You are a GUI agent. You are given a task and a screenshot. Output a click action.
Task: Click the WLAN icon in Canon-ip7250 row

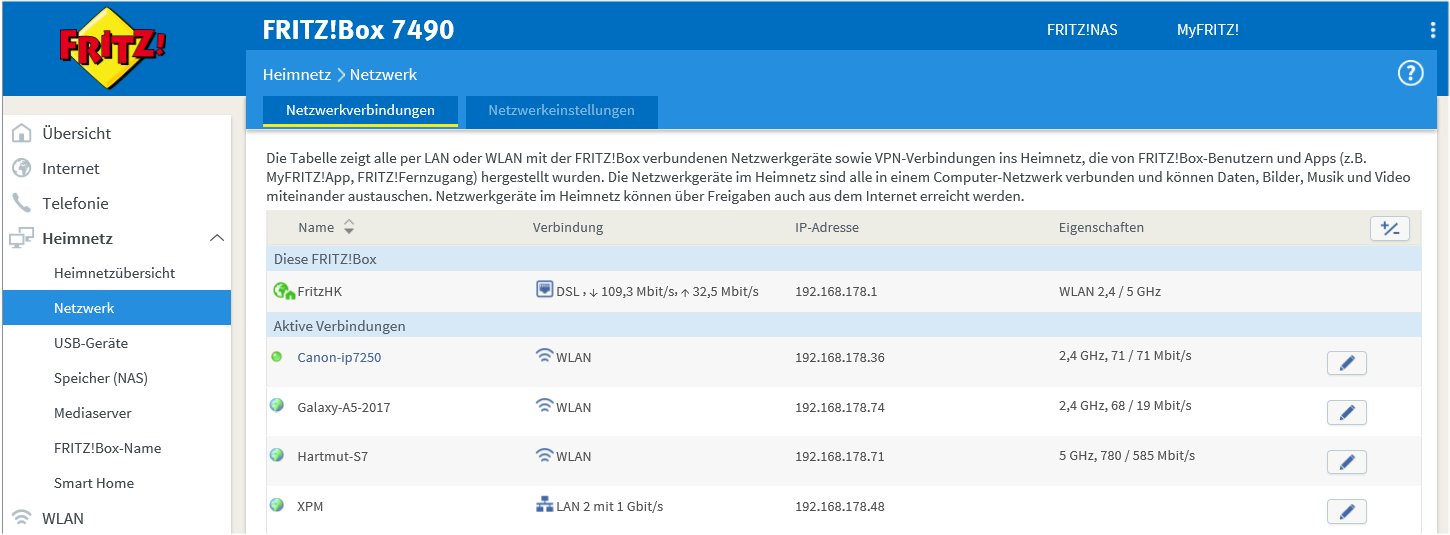(545, 355)
